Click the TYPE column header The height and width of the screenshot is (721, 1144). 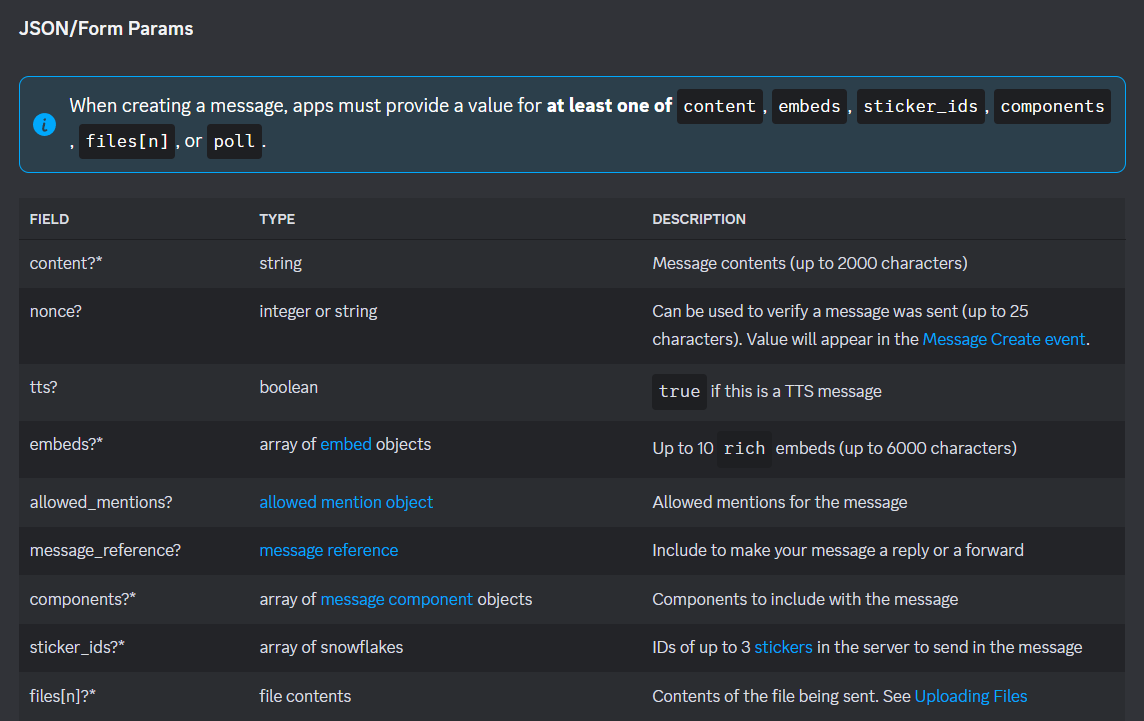click(x=277, y=219)
